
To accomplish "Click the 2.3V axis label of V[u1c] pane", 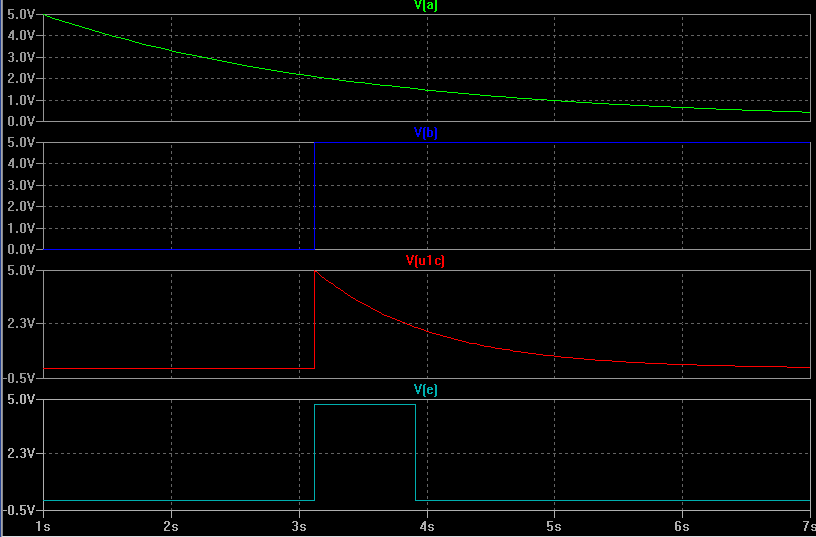I will pos(21,324).
